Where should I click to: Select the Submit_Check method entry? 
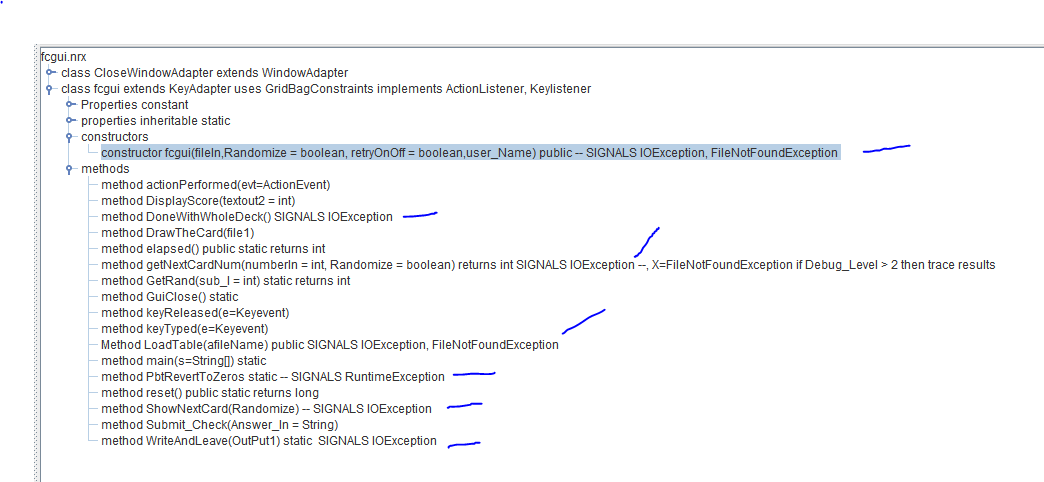pos(219,425)
